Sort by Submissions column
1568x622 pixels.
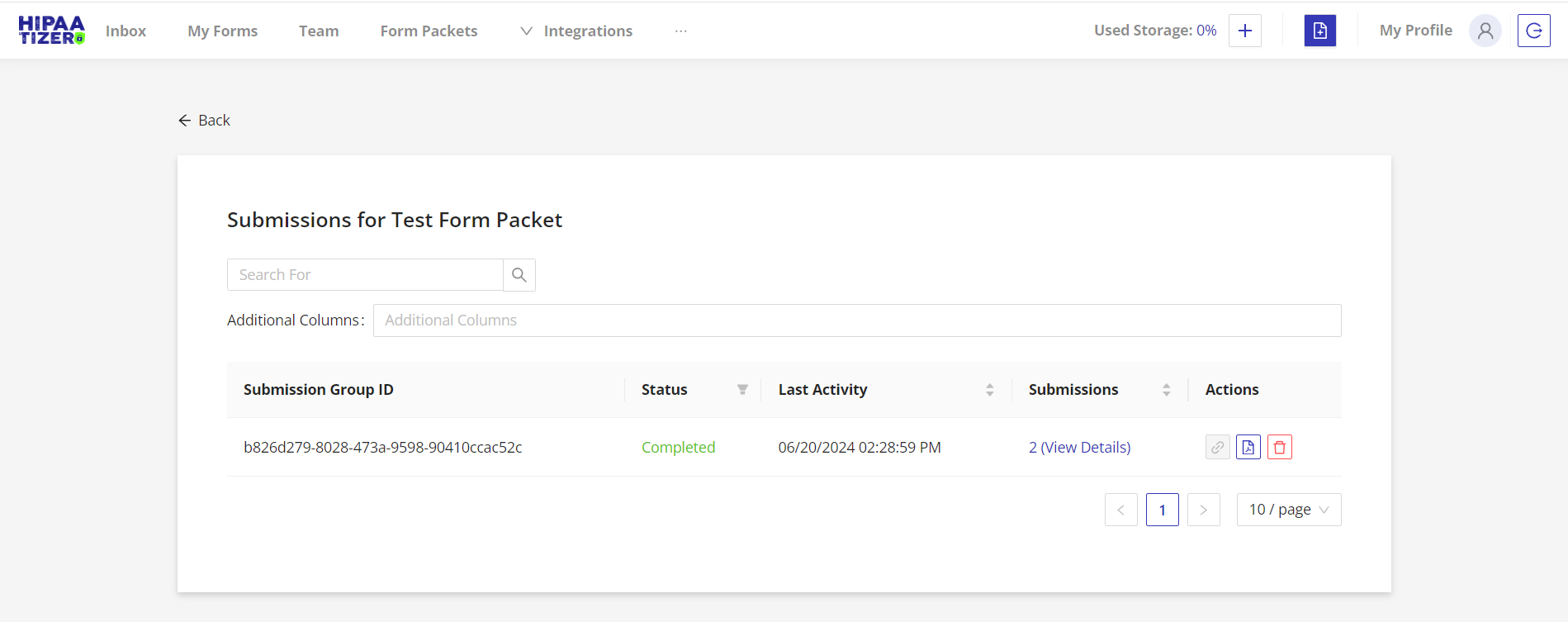pyautogui.click(x=1166, y=390)
